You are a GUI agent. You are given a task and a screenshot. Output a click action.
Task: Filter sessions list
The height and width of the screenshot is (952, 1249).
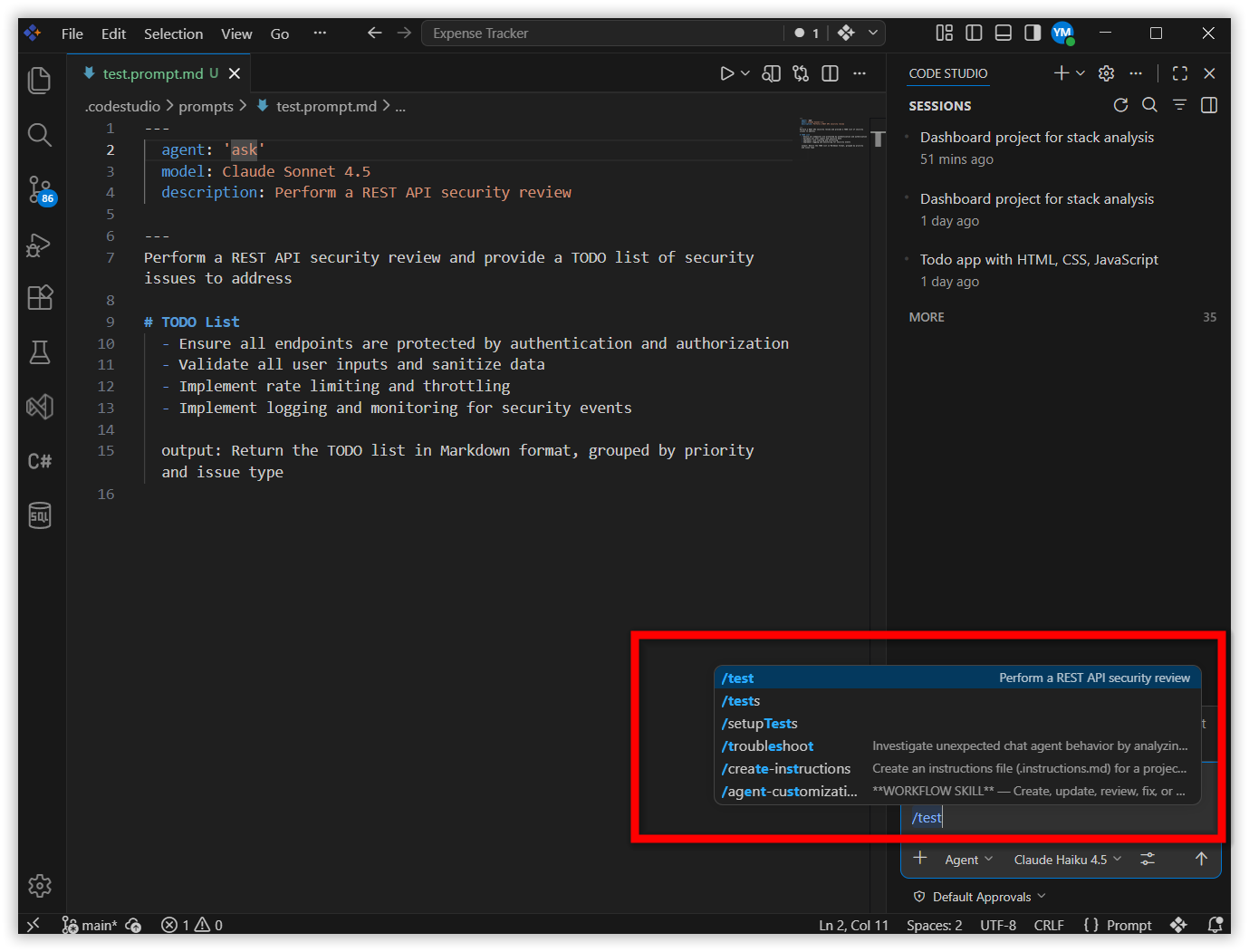[x=1179, y=105]
